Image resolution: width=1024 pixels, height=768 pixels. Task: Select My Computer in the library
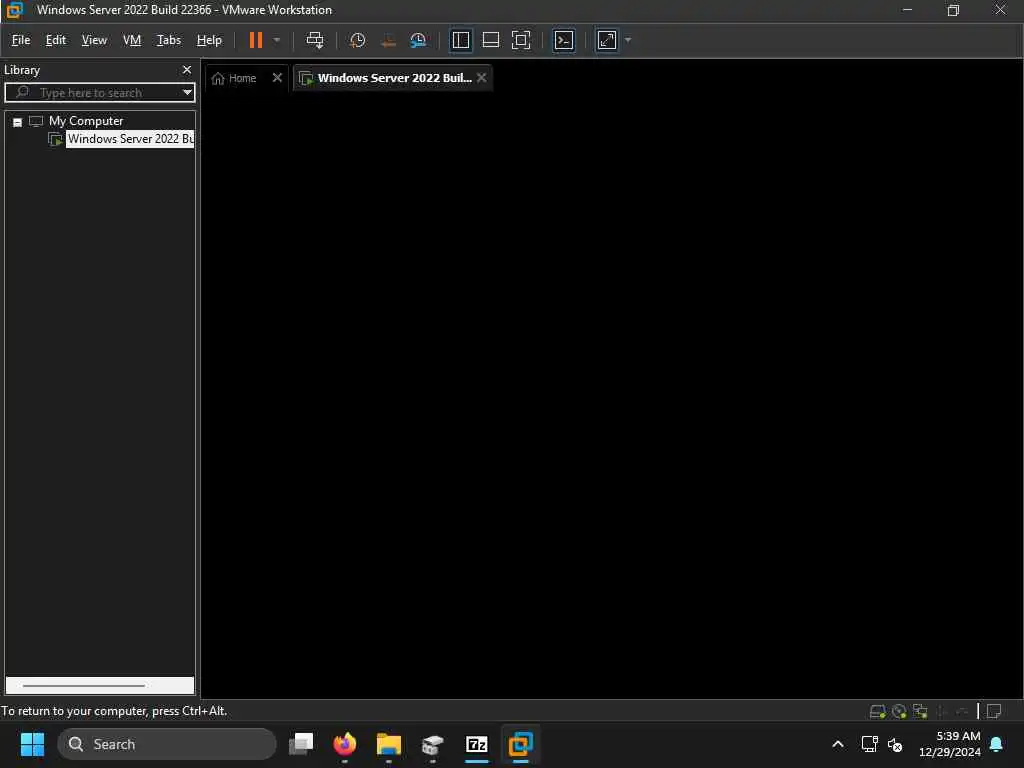coord(86,121)
